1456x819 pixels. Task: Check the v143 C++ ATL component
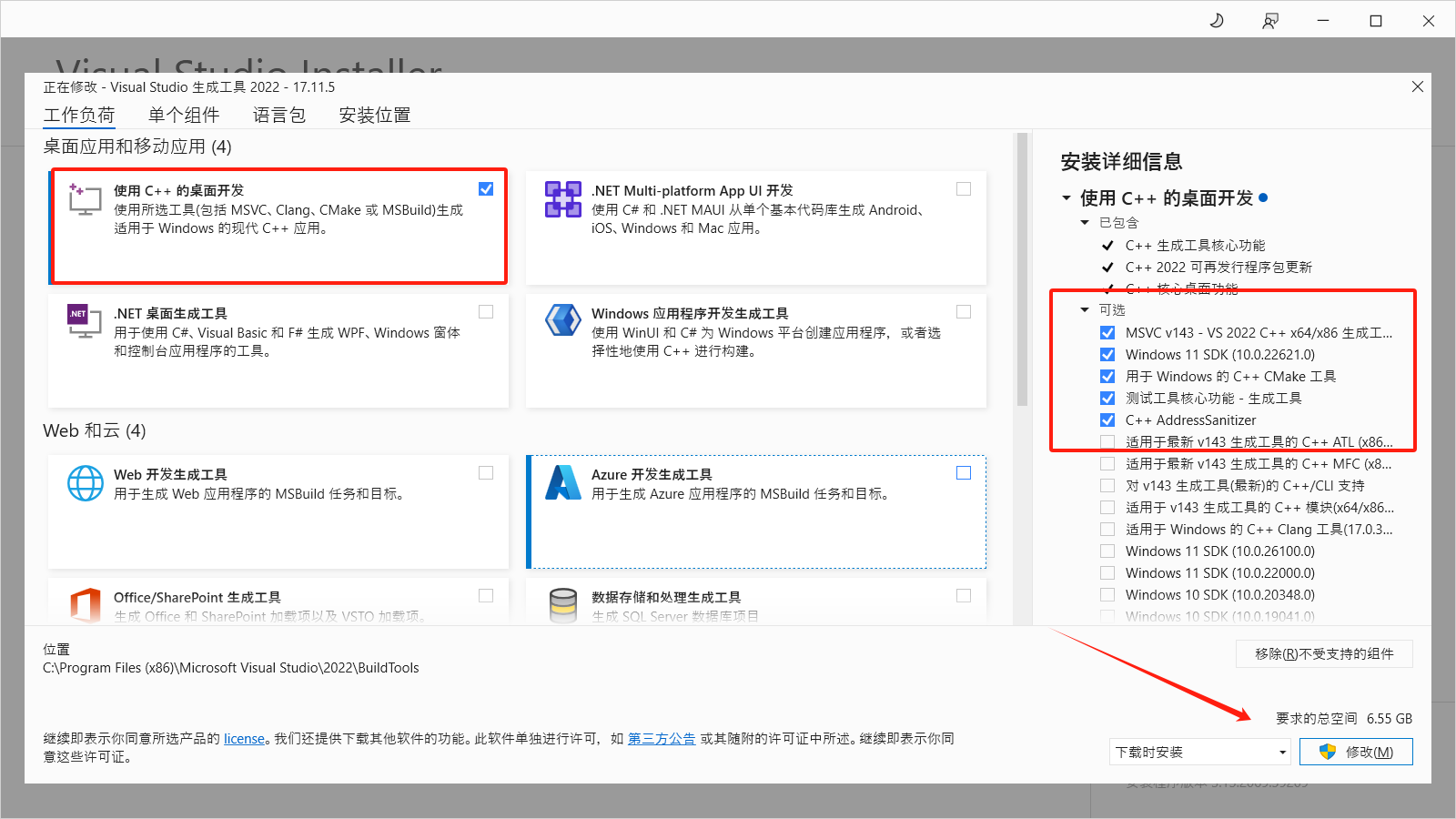pyautogui.click(x=1107, y=442)
